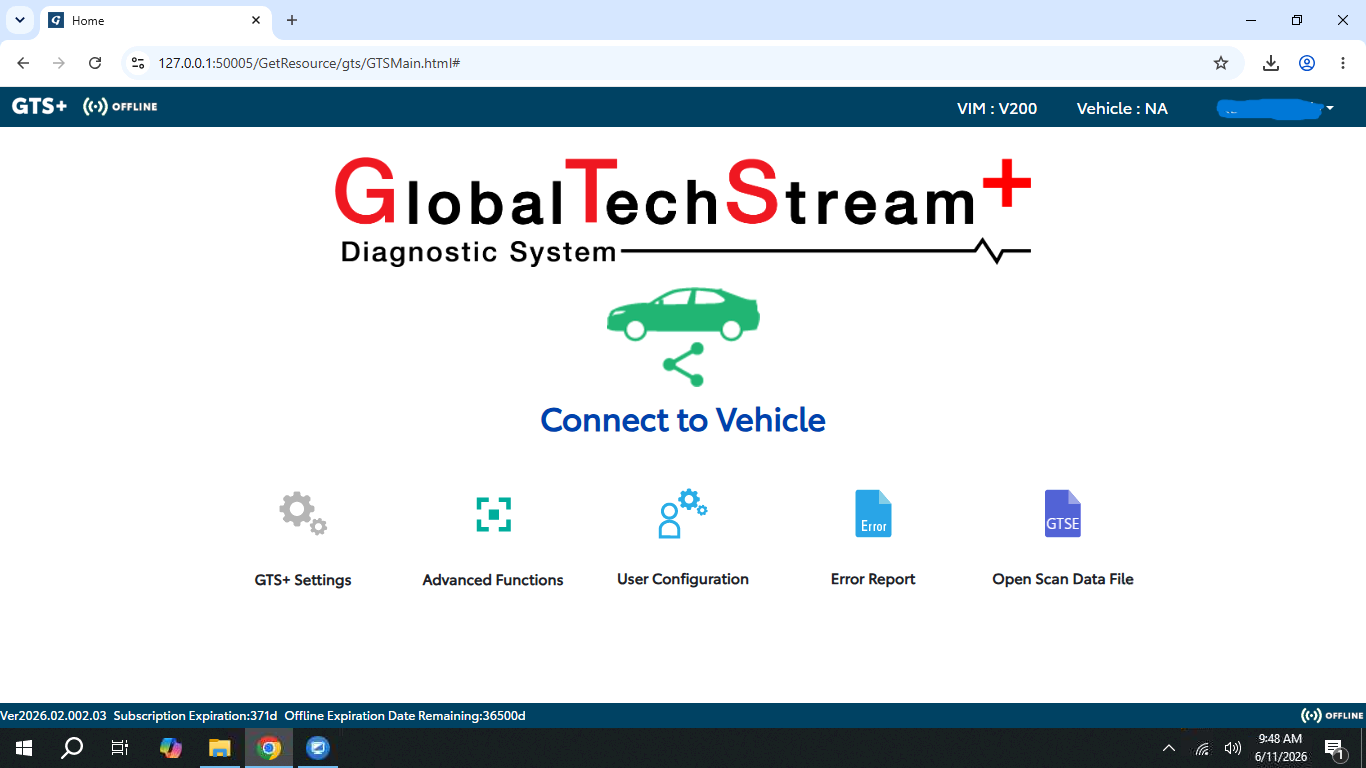
Task: Open blue app icon next to Chrome on taskbar
Action: coord(318,748)
